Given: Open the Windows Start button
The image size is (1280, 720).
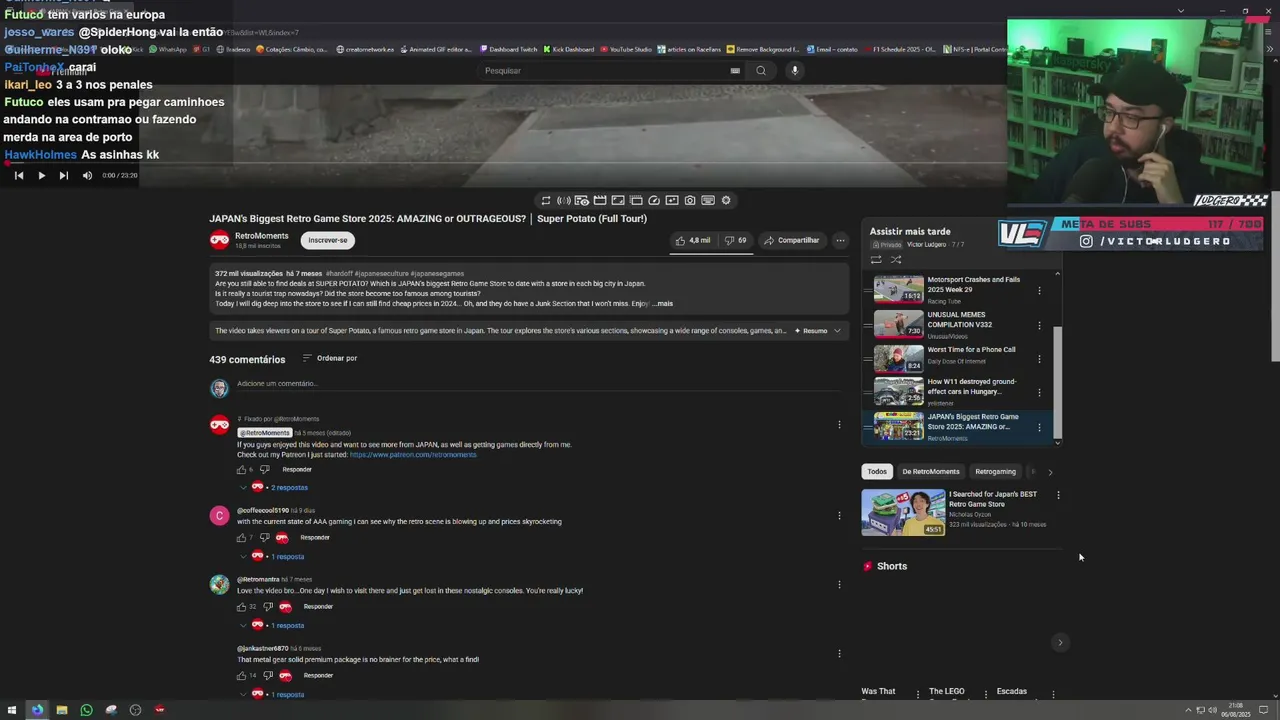Looking at the screenshot, I should tap(12, 710).
